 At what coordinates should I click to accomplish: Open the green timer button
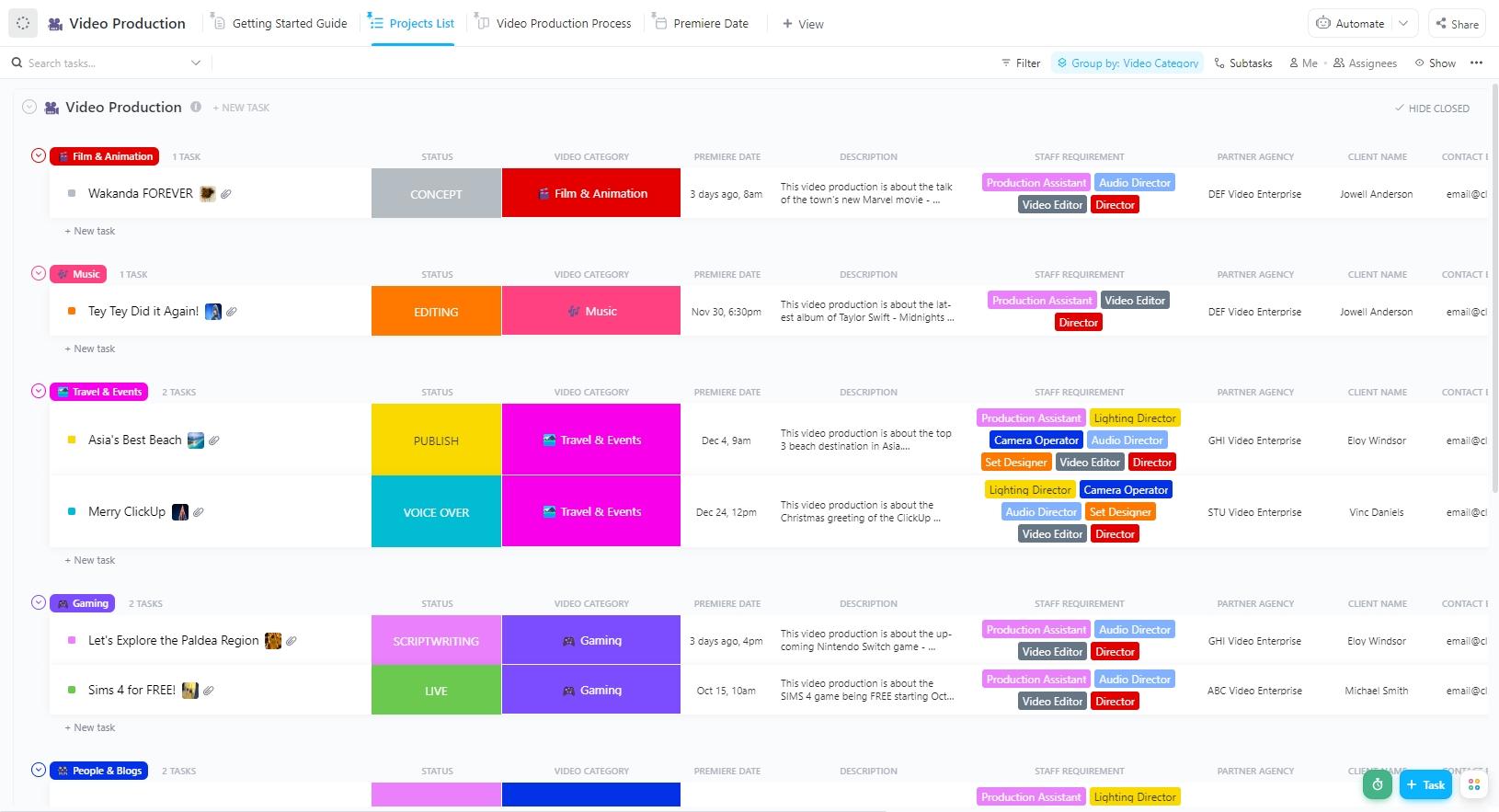coord(1378,784)
